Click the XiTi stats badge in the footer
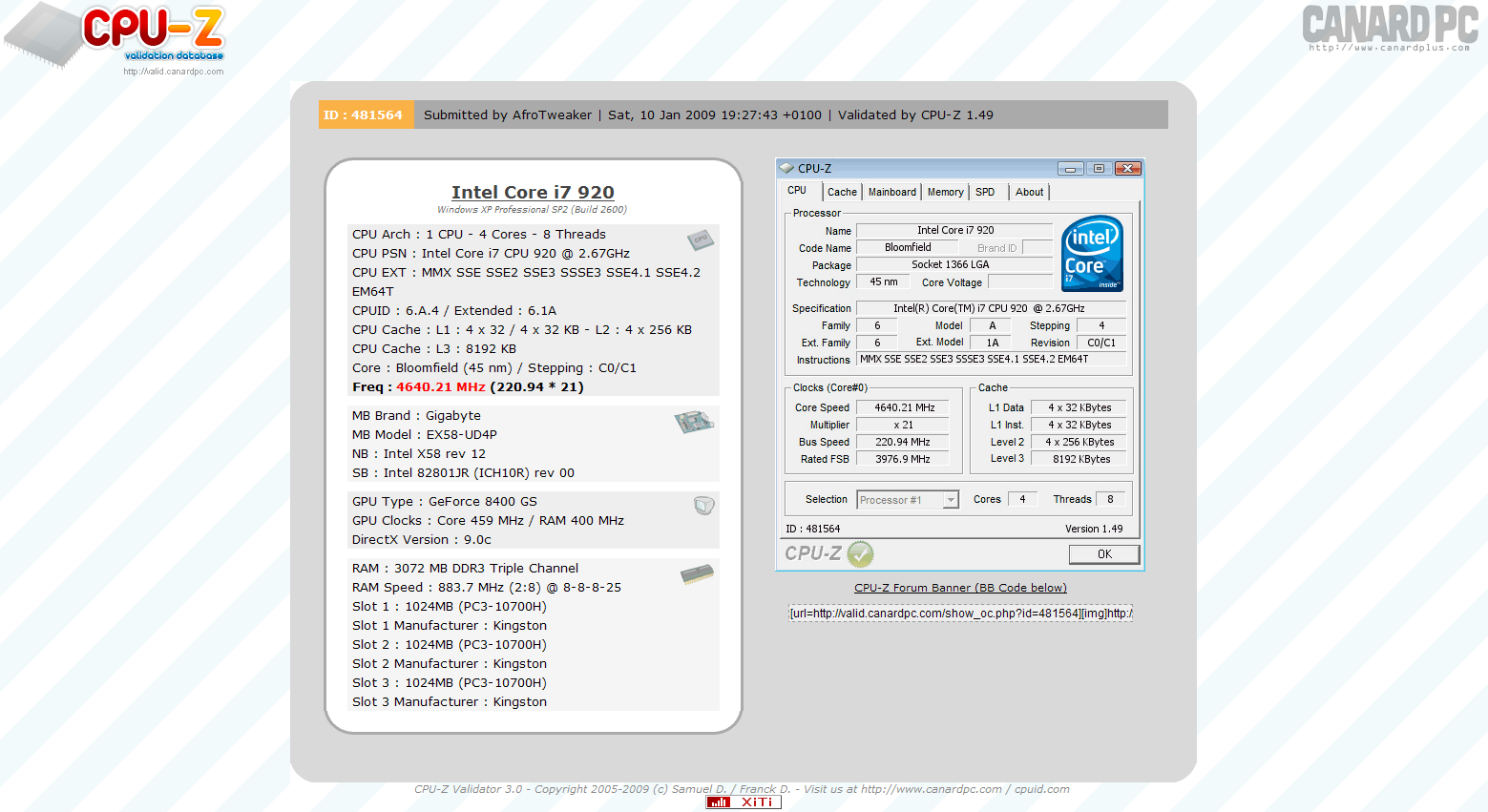This screenshot has height=812, width=1488. coord(744,802)
